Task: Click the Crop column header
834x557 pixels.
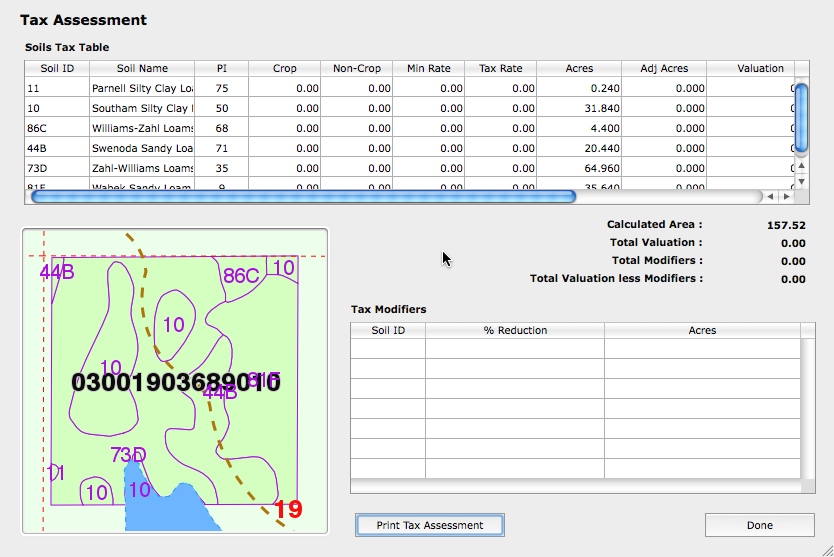Action: (285, 68)
